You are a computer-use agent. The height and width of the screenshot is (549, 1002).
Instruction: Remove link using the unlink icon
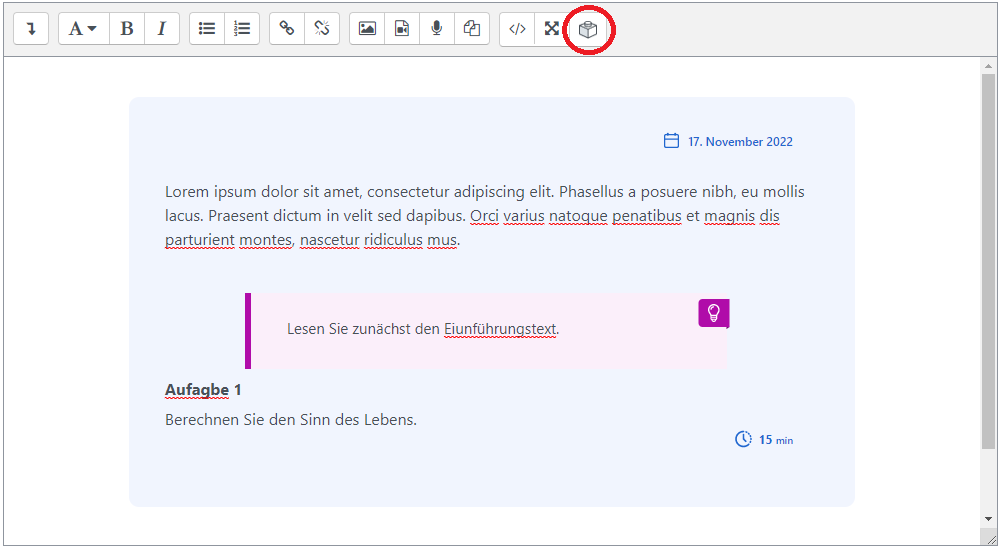(x=322, y=29)
